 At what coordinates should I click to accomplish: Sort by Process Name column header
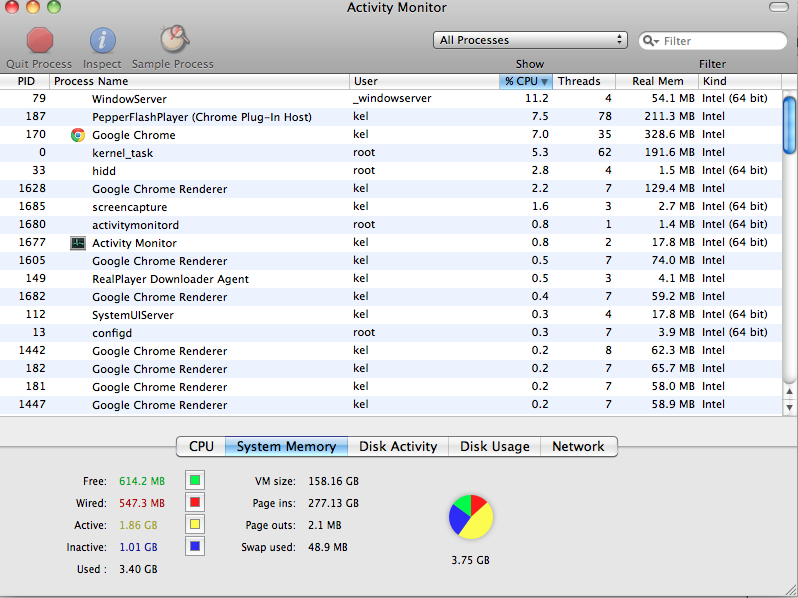tap(200, 81)
